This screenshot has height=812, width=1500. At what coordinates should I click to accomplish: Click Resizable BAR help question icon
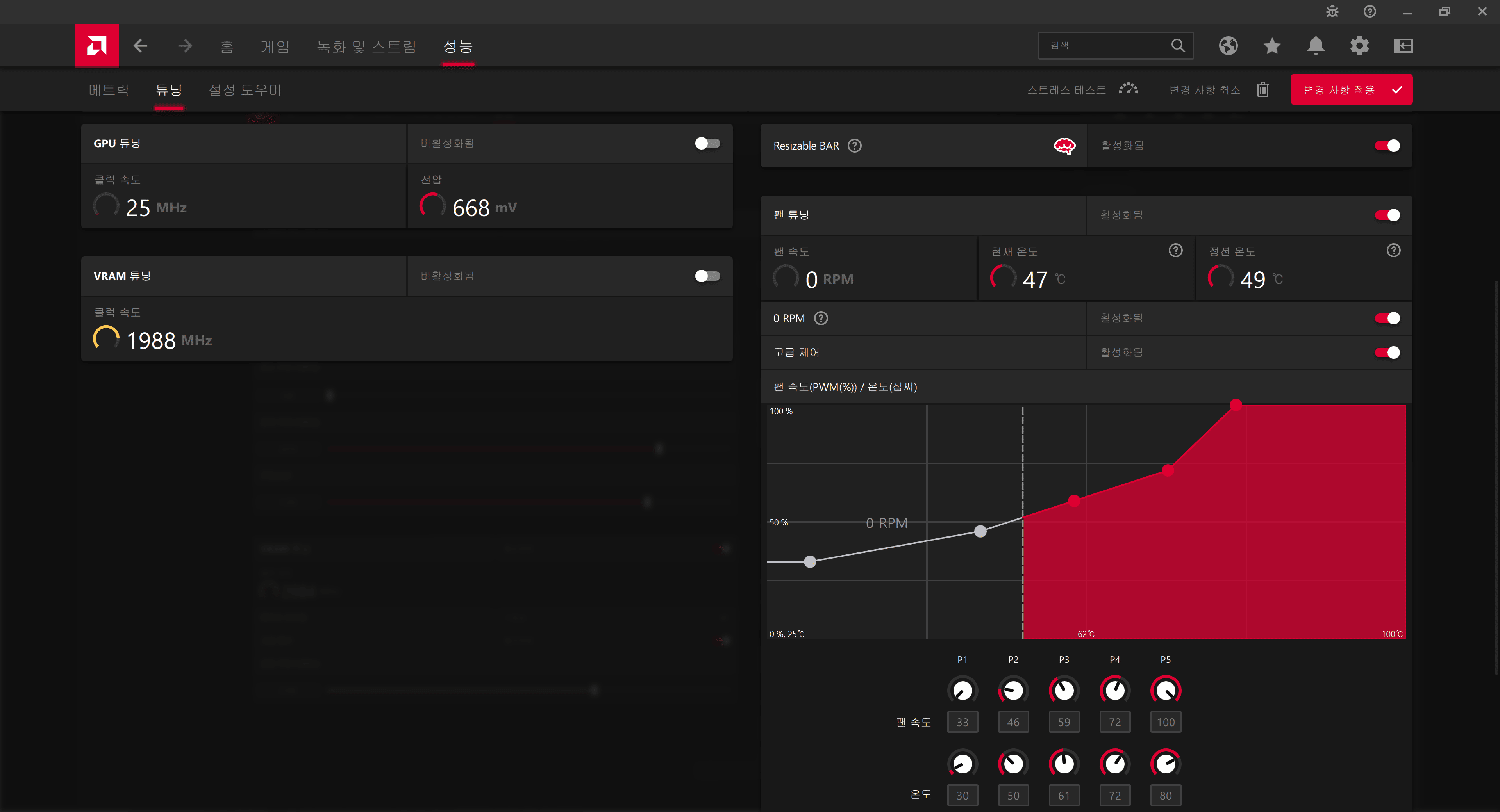(x=854, y=146)
